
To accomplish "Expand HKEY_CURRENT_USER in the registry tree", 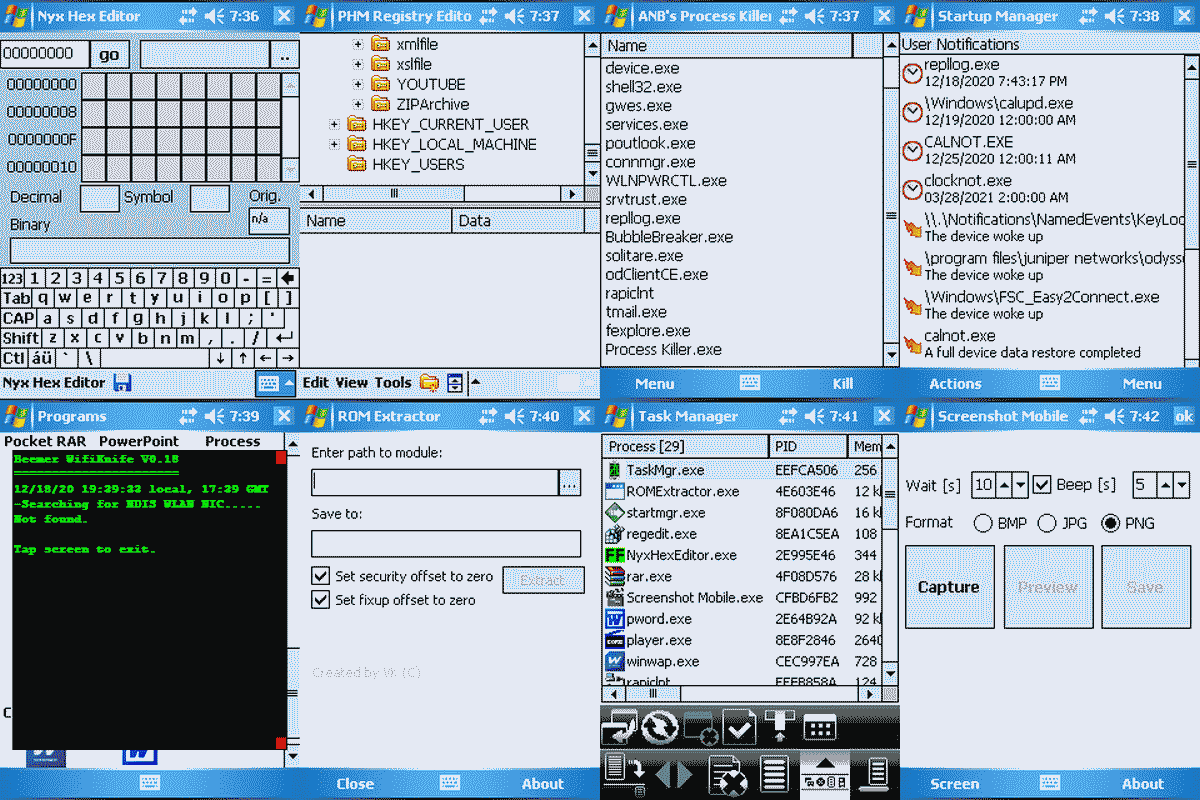I will pyautogui.click(x=334, y=124).
